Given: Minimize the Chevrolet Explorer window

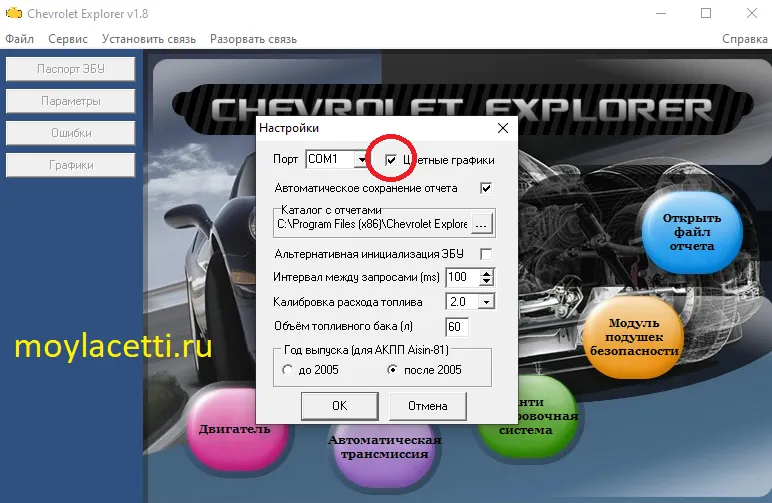Looking at the screenshot, I should click(661, 13).
